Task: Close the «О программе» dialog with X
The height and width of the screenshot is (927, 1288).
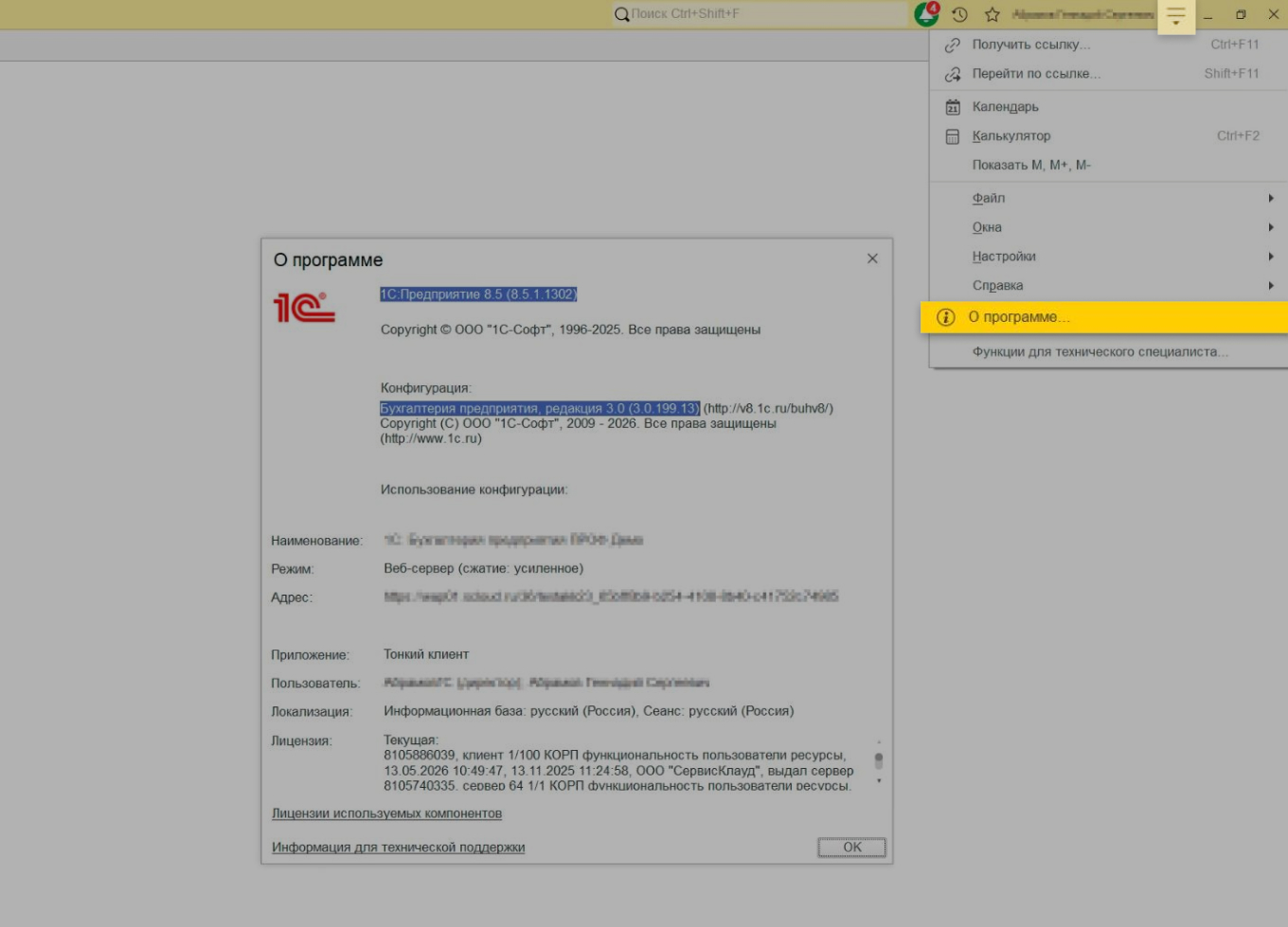Action: (x=872, y=258)
